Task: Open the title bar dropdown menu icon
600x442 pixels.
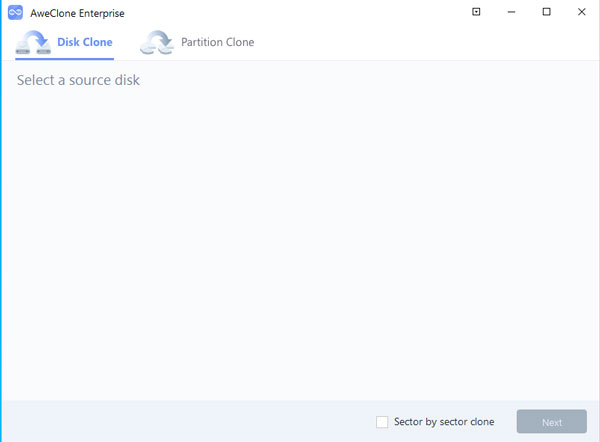Action: tap(476, 12)
